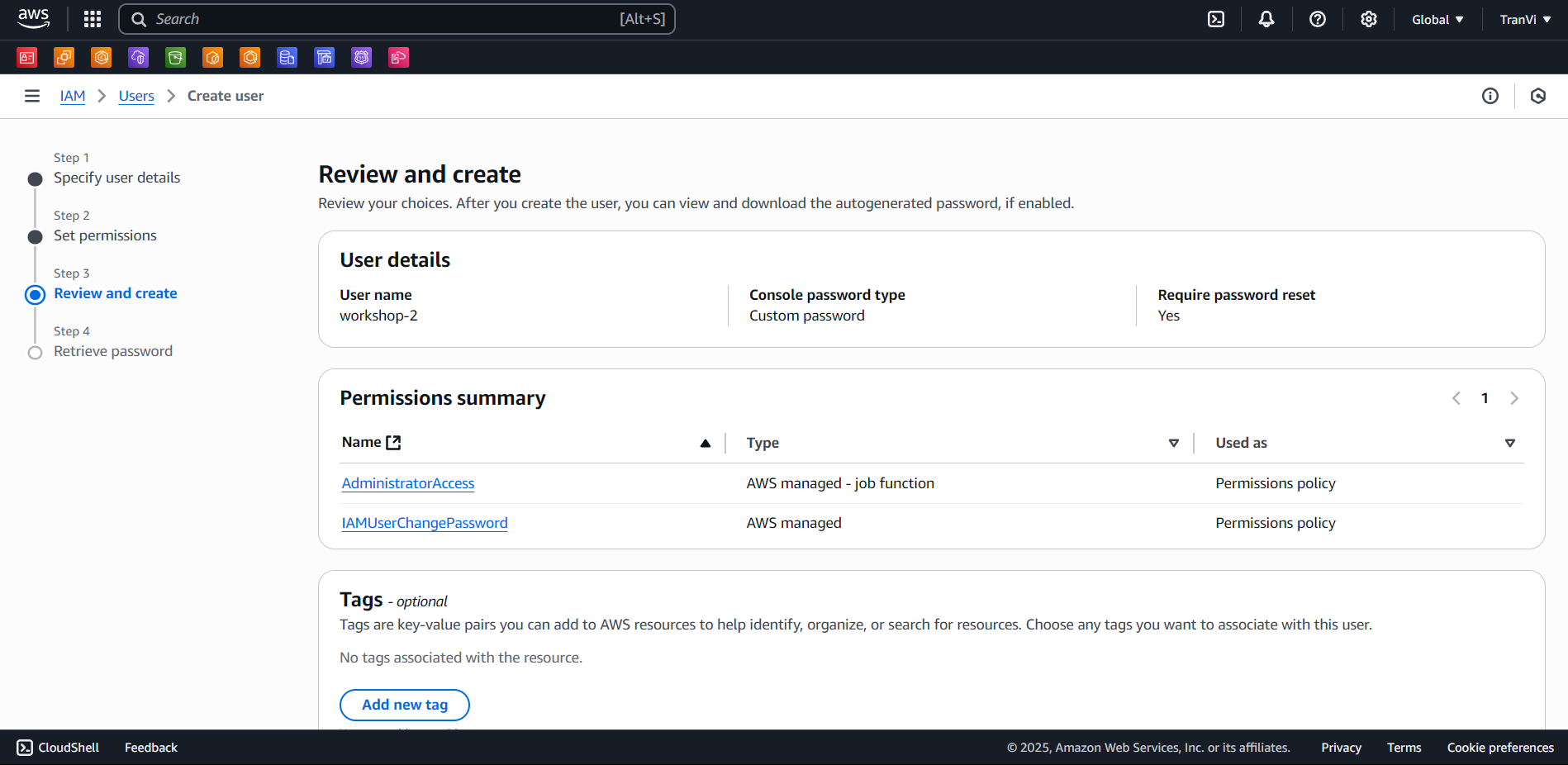Viewport: 1568px width, 765px height.
Task: Open the hamburger navigation menu
Action: (x=31, y=96)
